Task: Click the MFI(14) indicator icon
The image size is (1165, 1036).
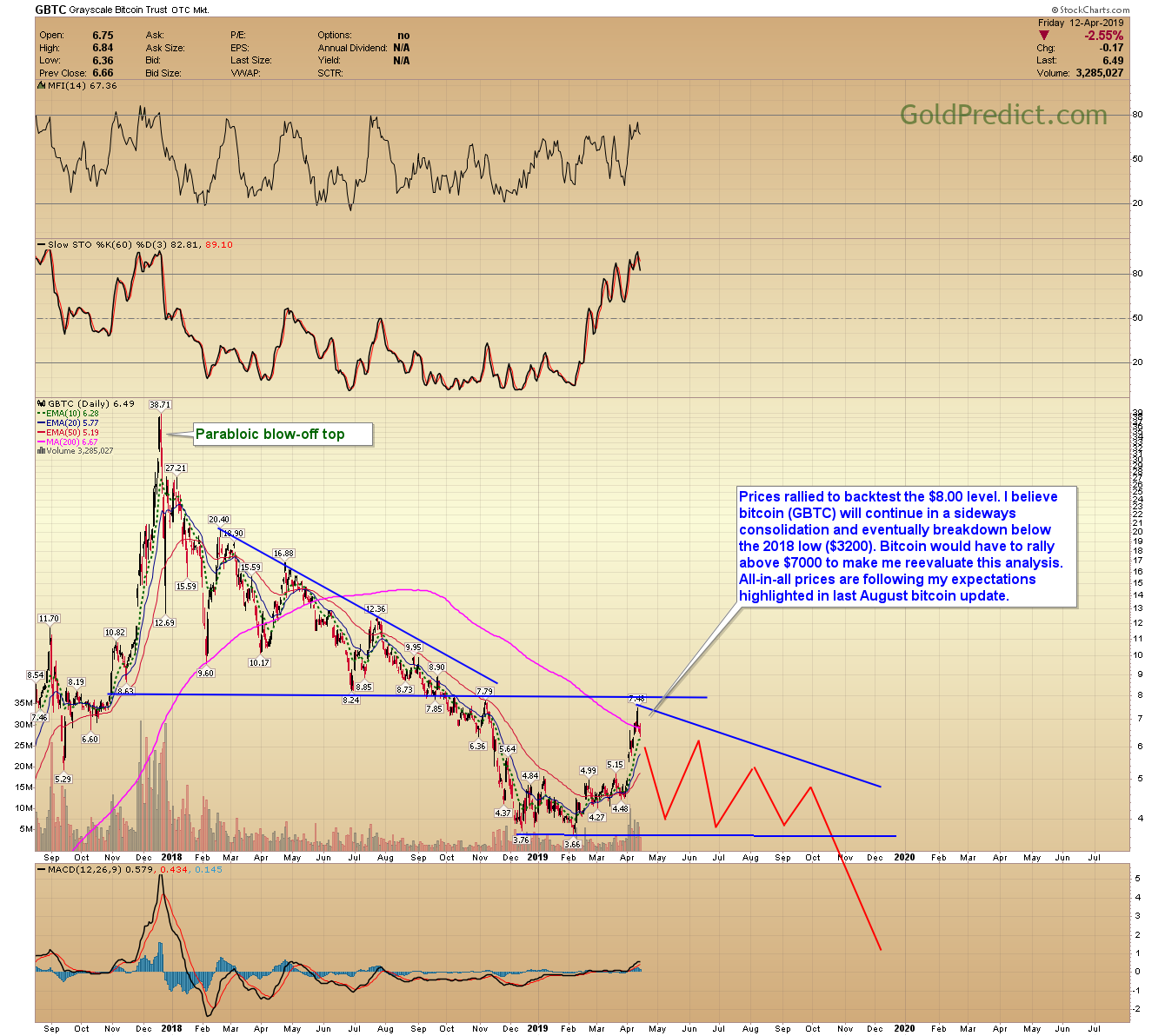Action: (x=40, y=86)
